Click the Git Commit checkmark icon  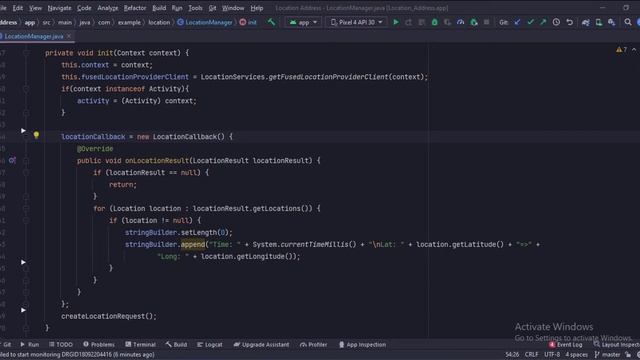tap(530, 22)
